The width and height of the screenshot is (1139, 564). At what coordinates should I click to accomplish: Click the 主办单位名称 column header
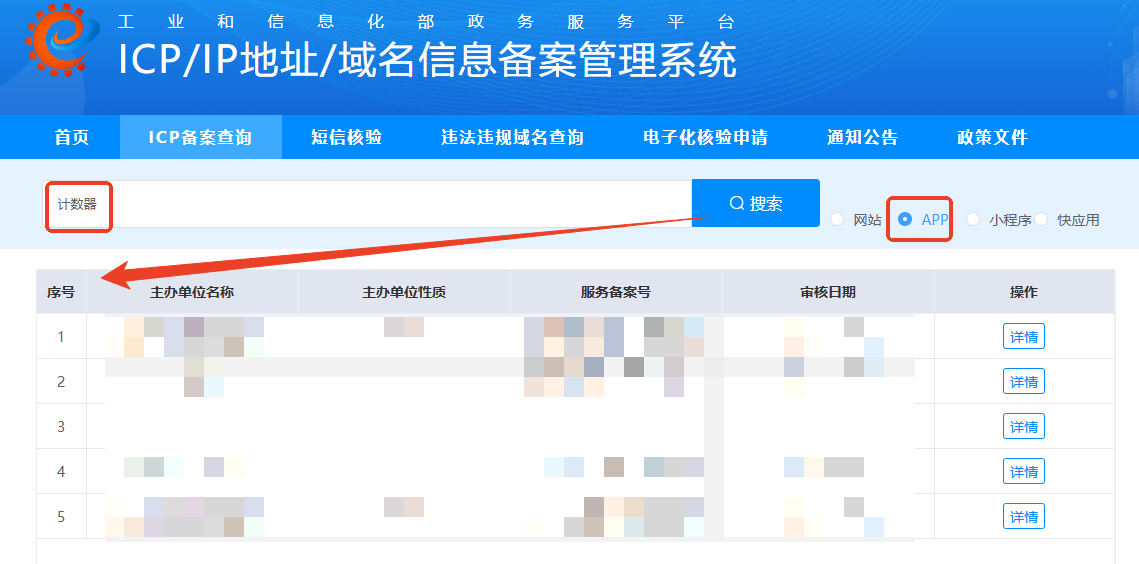point(192,292)
